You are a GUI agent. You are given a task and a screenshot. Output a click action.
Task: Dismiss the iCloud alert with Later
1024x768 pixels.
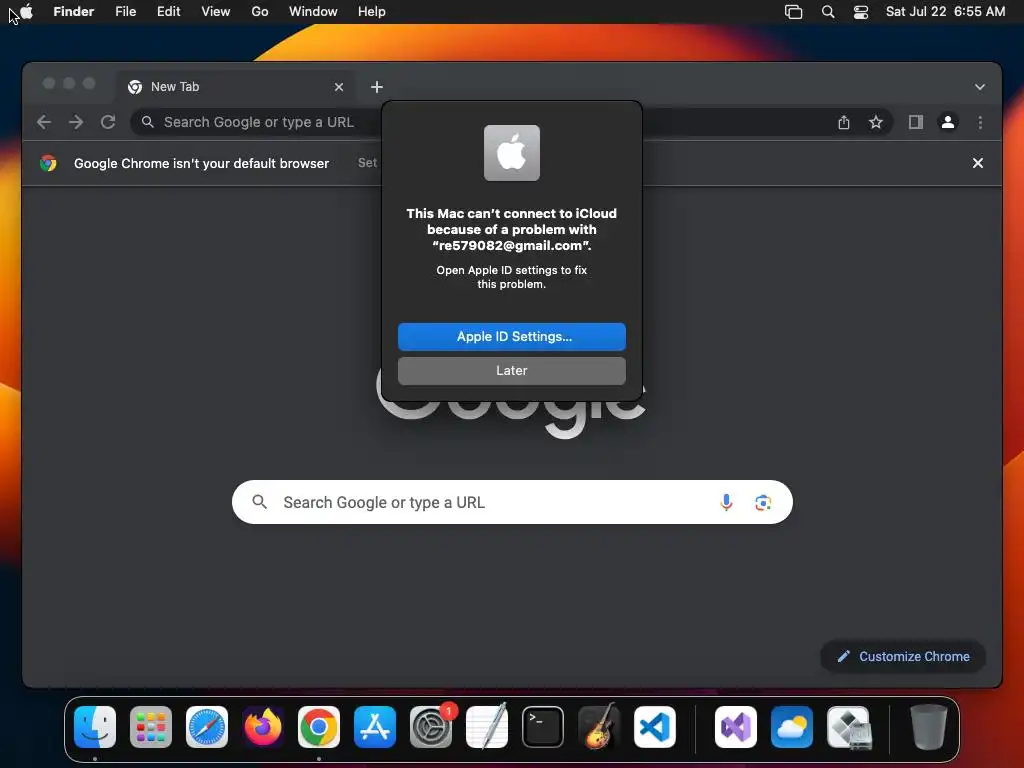coord(511,370)
